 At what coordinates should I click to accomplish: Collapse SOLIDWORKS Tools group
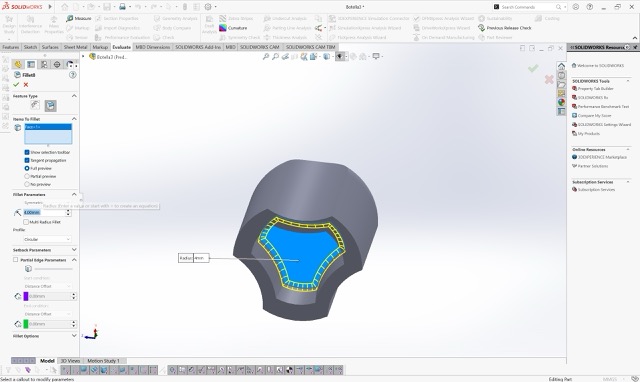point(628,81)
